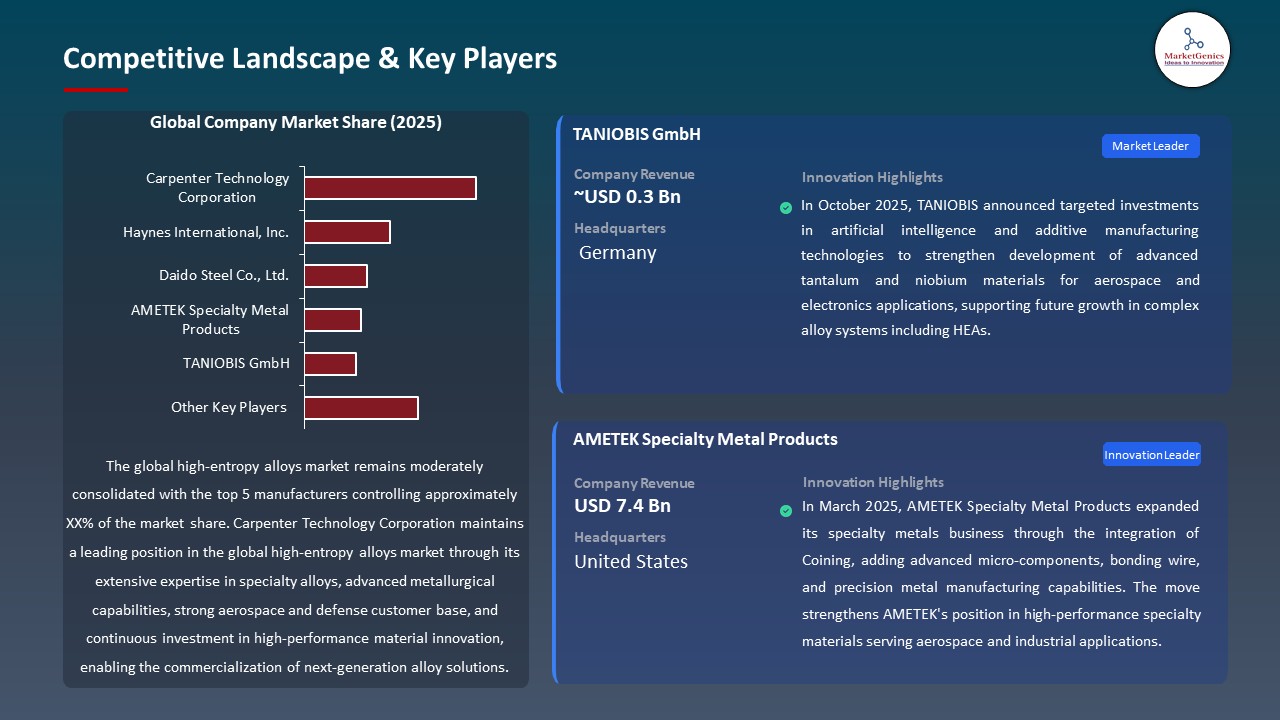The width and height of the screenshot is (1280, 720).
Task: Click the paragraph starting In March 2025, AMETEK
Action: click(1001, 574)
